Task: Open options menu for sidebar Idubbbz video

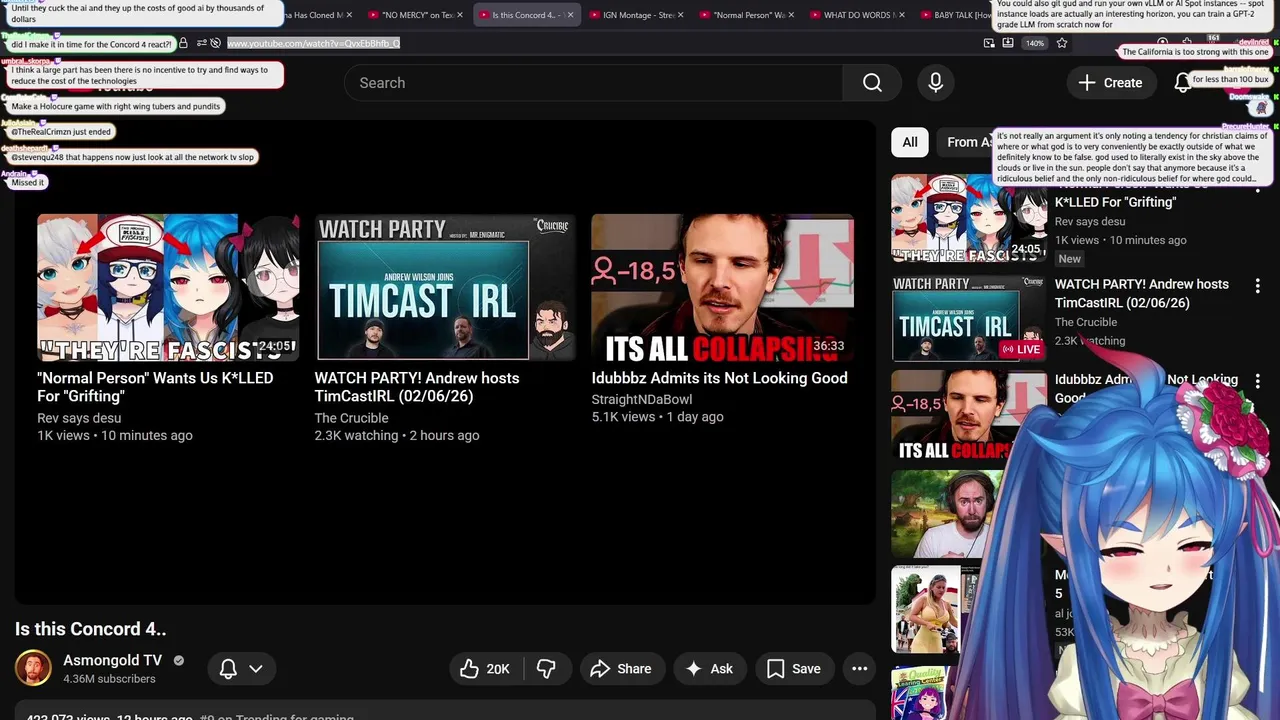Action: 1257,381
